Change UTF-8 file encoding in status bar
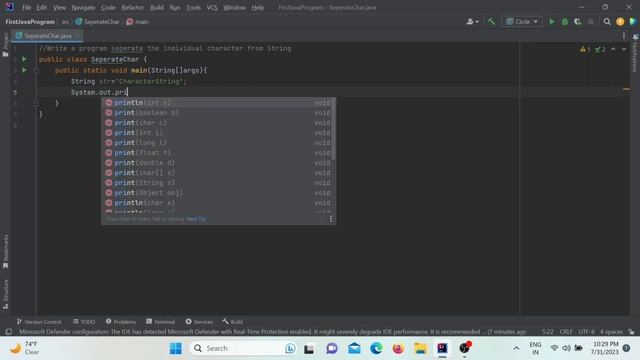640x360 pixels. point(587,332)
